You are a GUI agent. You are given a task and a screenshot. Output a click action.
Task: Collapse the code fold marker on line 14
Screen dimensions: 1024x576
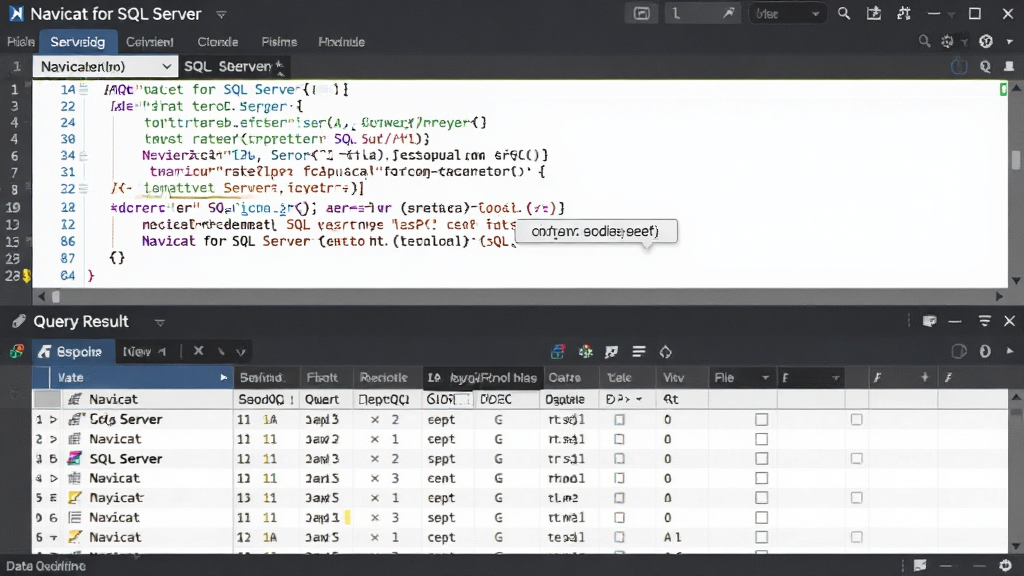(84, 89)
